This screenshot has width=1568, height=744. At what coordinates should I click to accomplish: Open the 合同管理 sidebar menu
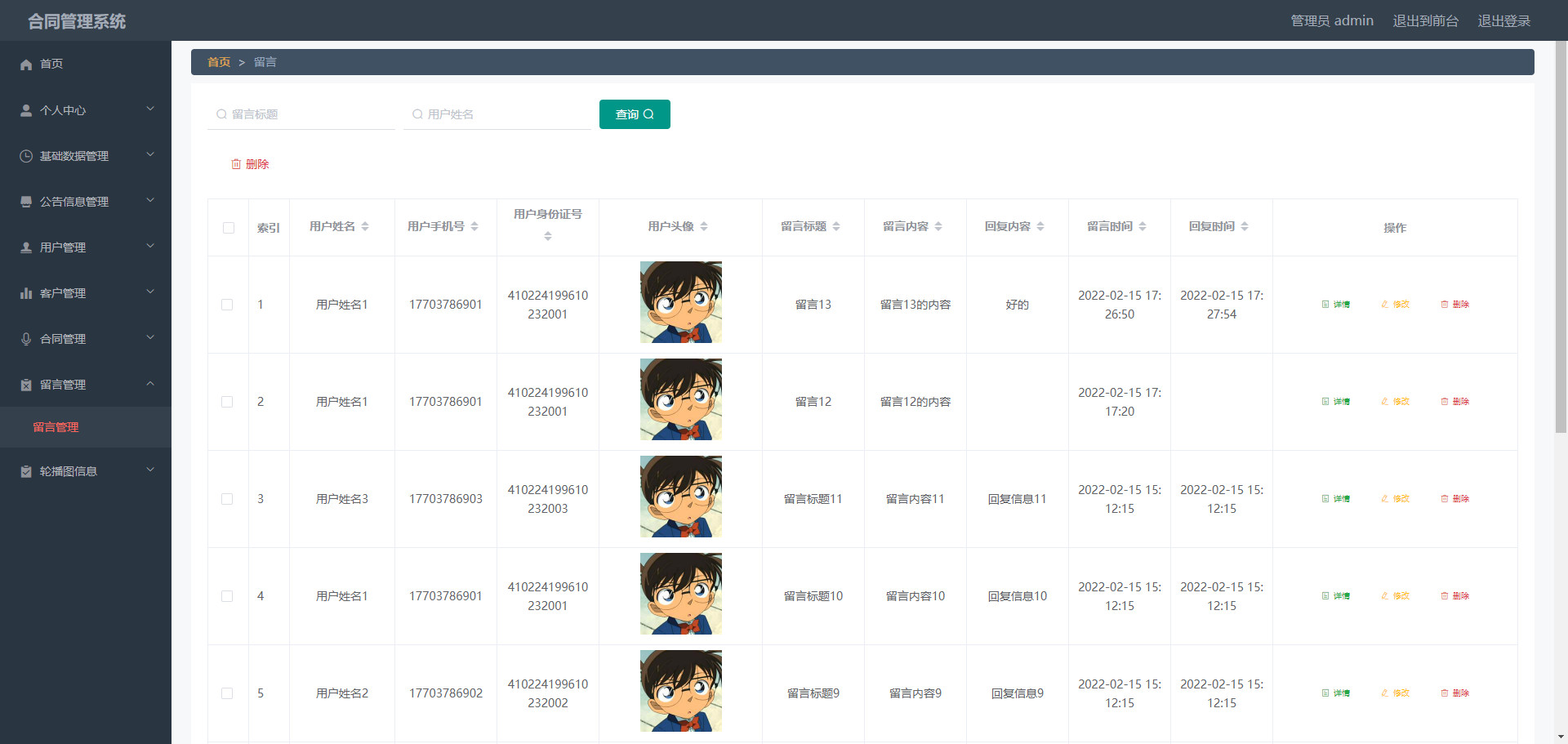point(86,339)
